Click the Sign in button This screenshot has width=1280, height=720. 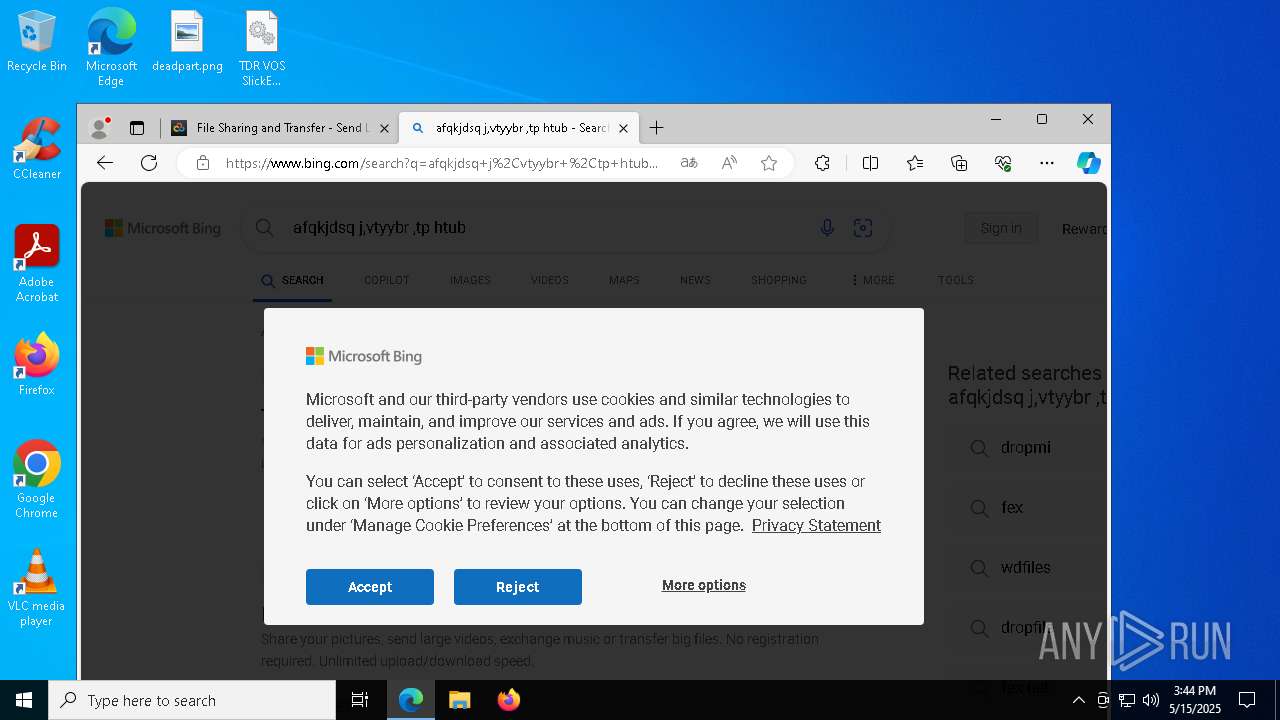coord(1001,228)
